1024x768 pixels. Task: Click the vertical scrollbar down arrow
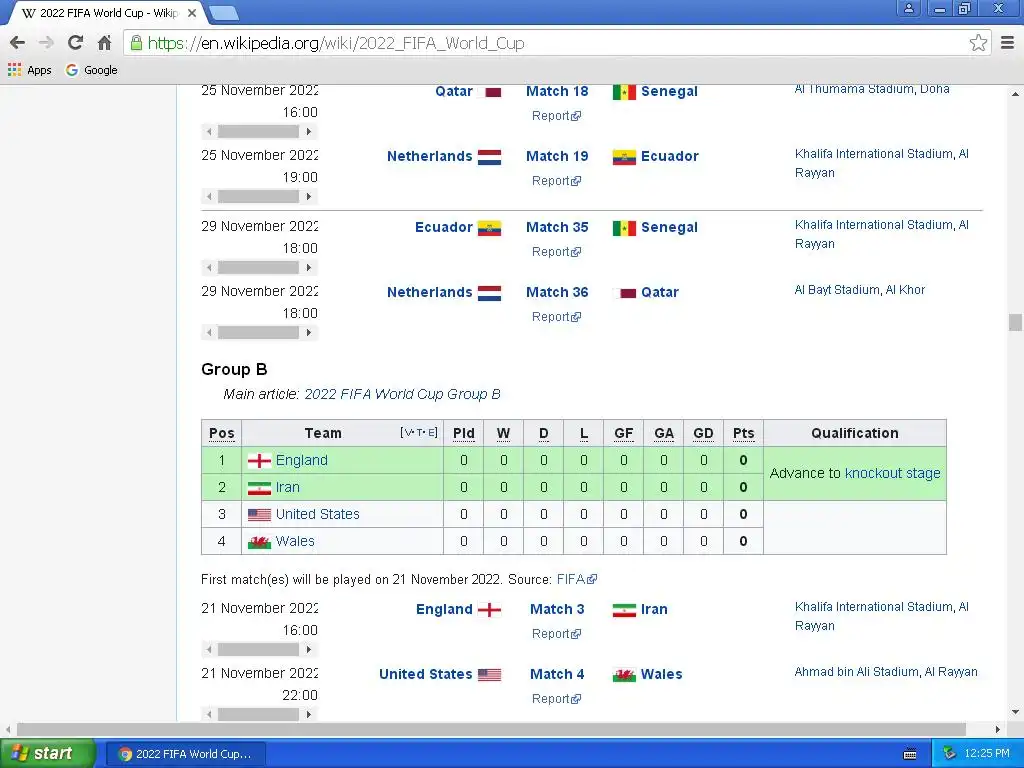[x=1015, y=712]
